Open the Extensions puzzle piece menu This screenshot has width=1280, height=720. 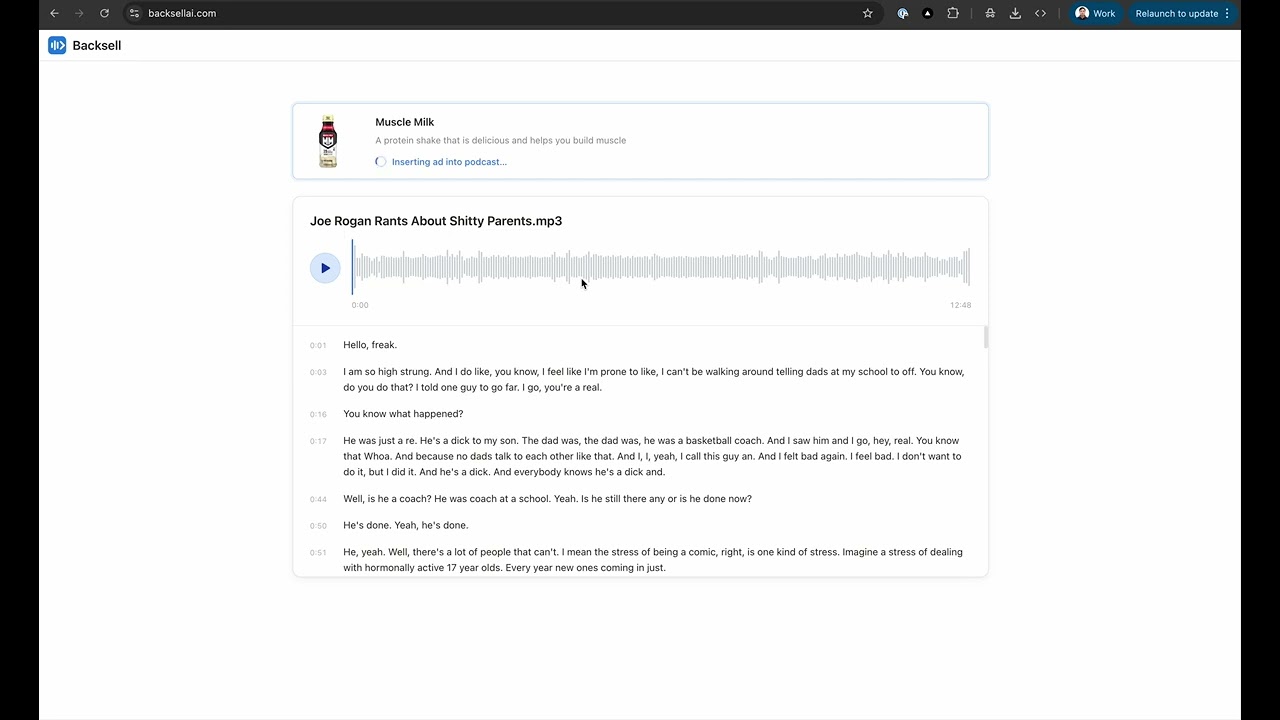tap(953, 13)
